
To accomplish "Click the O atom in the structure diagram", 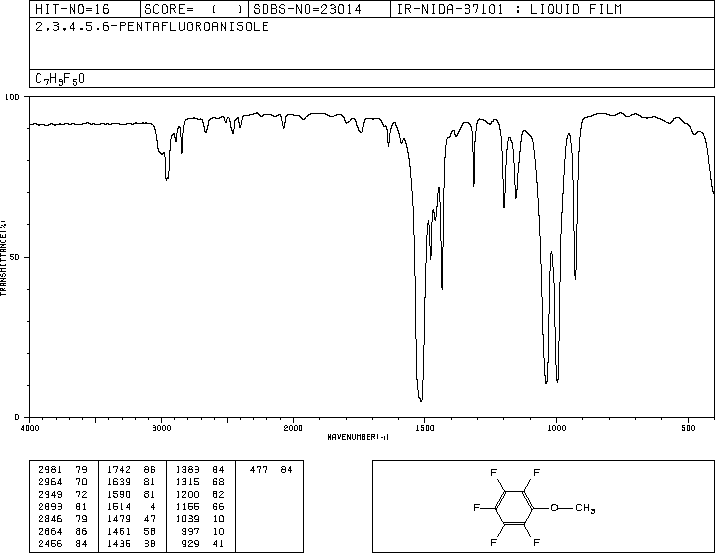I will coord(554,507).
